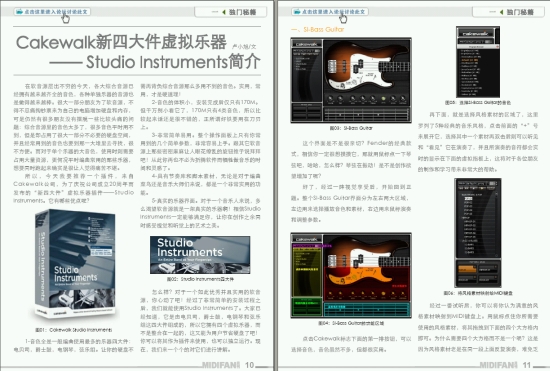
Task: Click the green arrow beside 独门秘籍 on right page
Action: [x=502, y=12]
